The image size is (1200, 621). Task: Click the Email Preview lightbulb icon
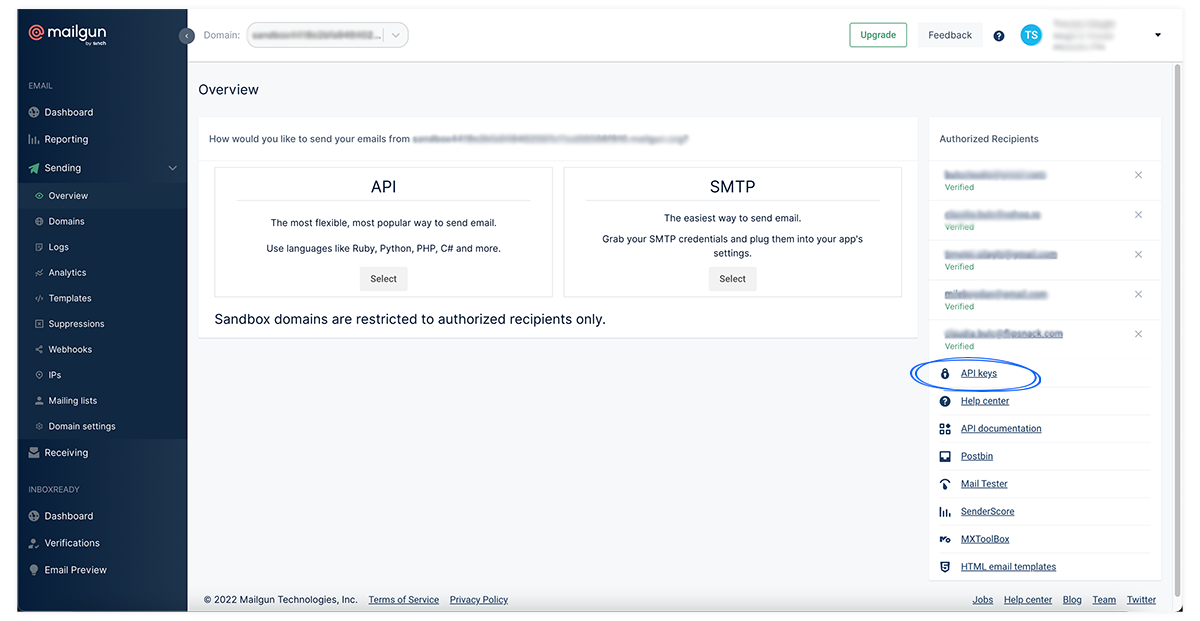34,570
